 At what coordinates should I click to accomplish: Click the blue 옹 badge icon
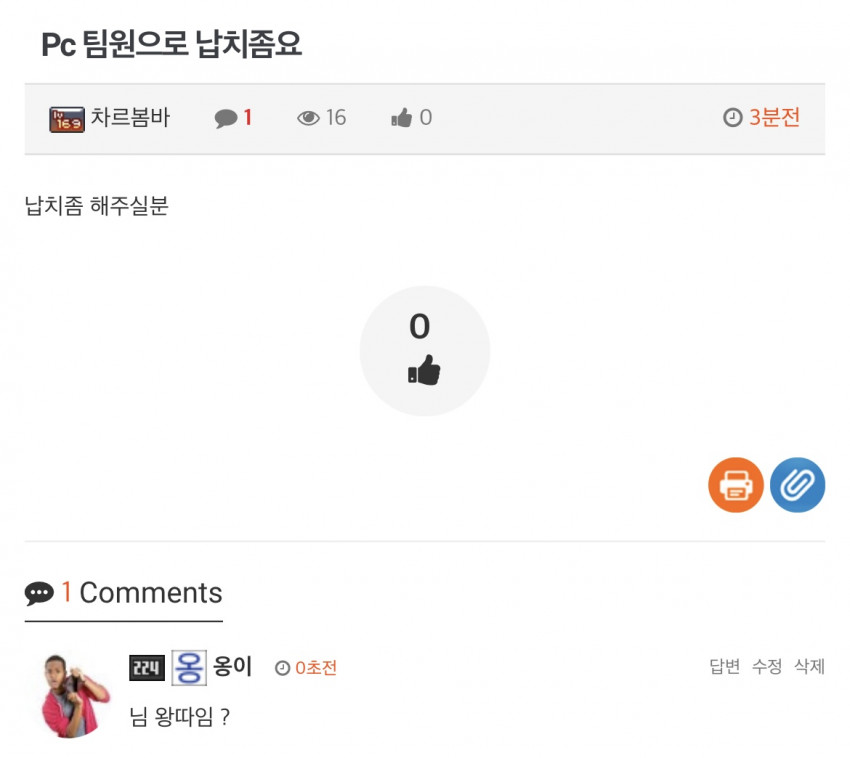pyautogui.click(x=189, y=667)
